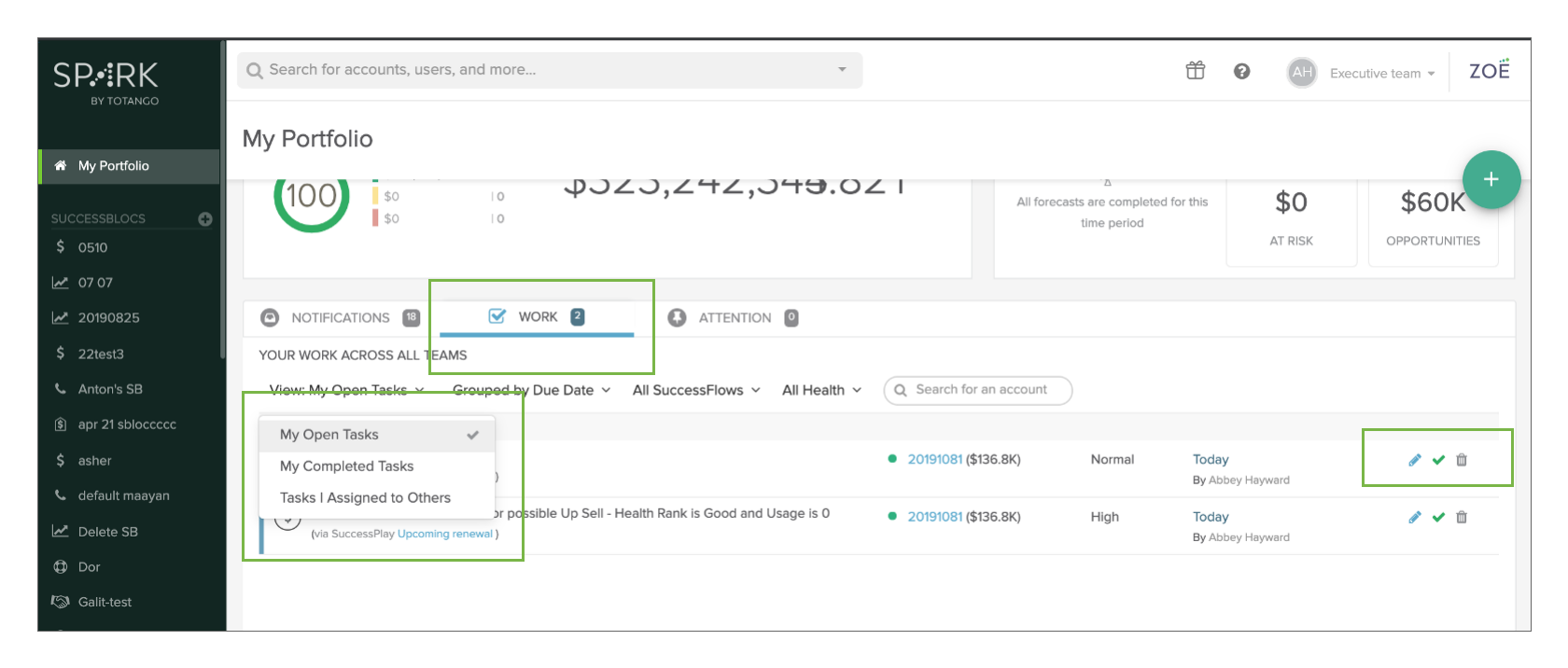
Task: Click the sidebar scrollbar
Action: (222, 201)
